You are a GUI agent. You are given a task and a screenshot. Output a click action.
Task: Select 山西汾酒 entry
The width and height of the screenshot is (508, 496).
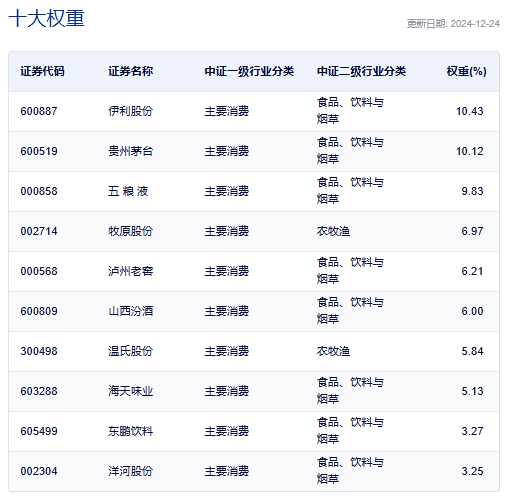131,311
